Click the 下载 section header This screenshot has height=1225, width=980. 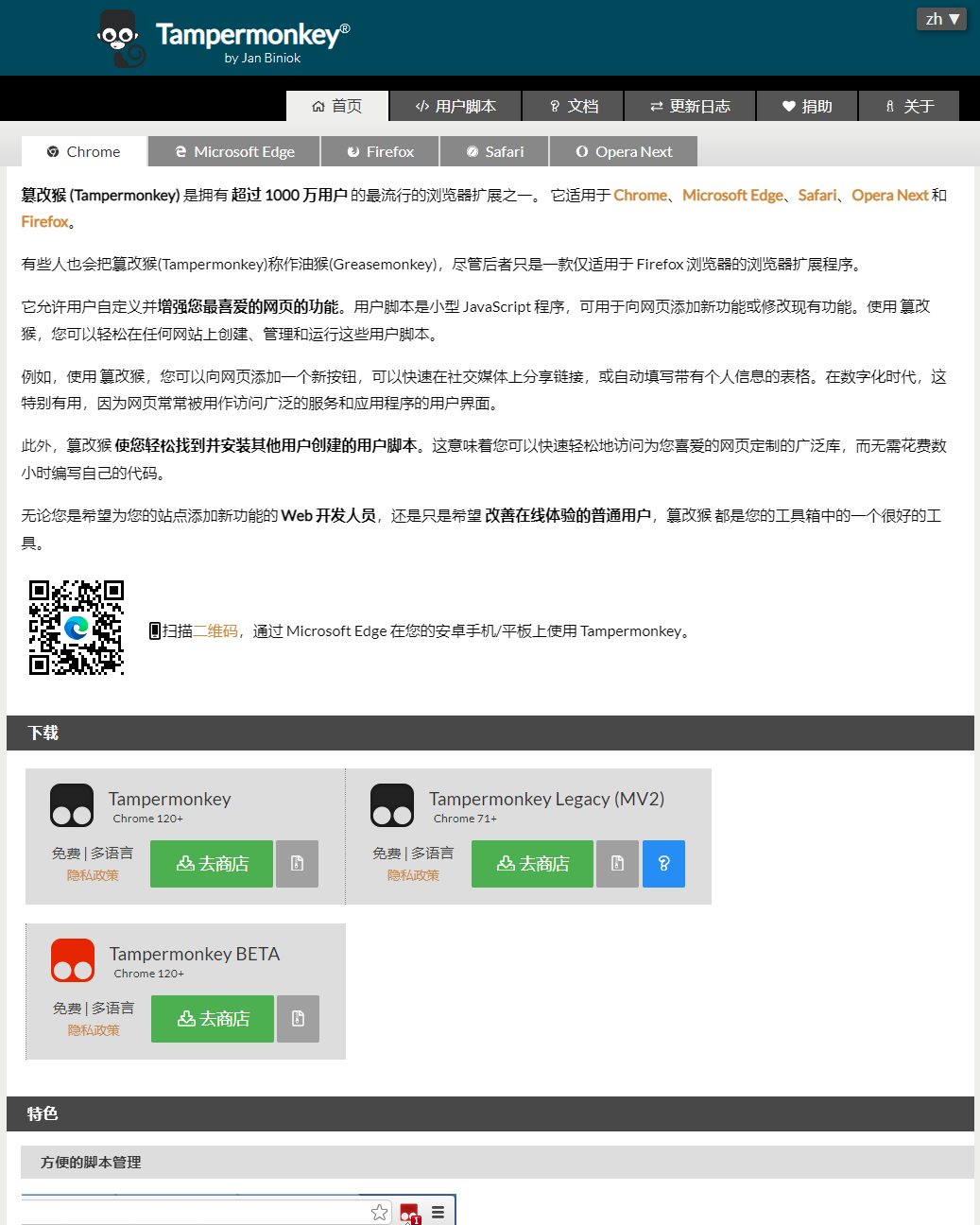click(490, 733)
